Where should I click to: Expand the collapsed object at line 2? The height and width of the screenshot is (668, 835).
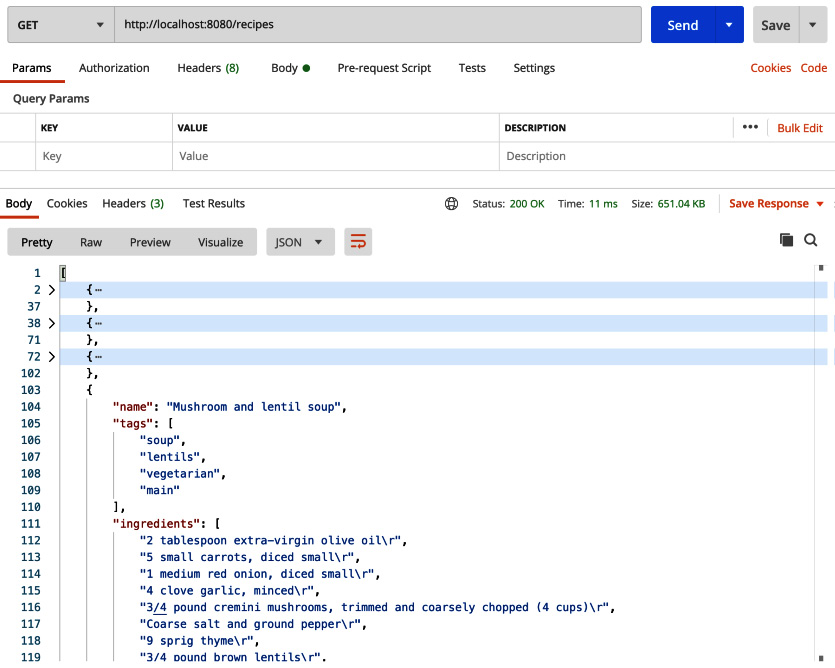coord(52,290)
